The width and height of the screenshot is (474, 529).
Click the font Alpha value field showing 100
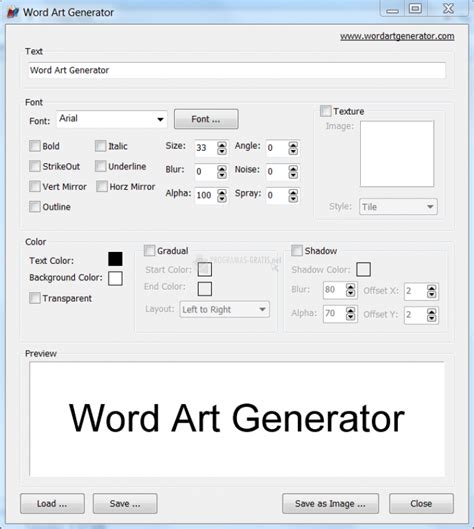(205, 195)
